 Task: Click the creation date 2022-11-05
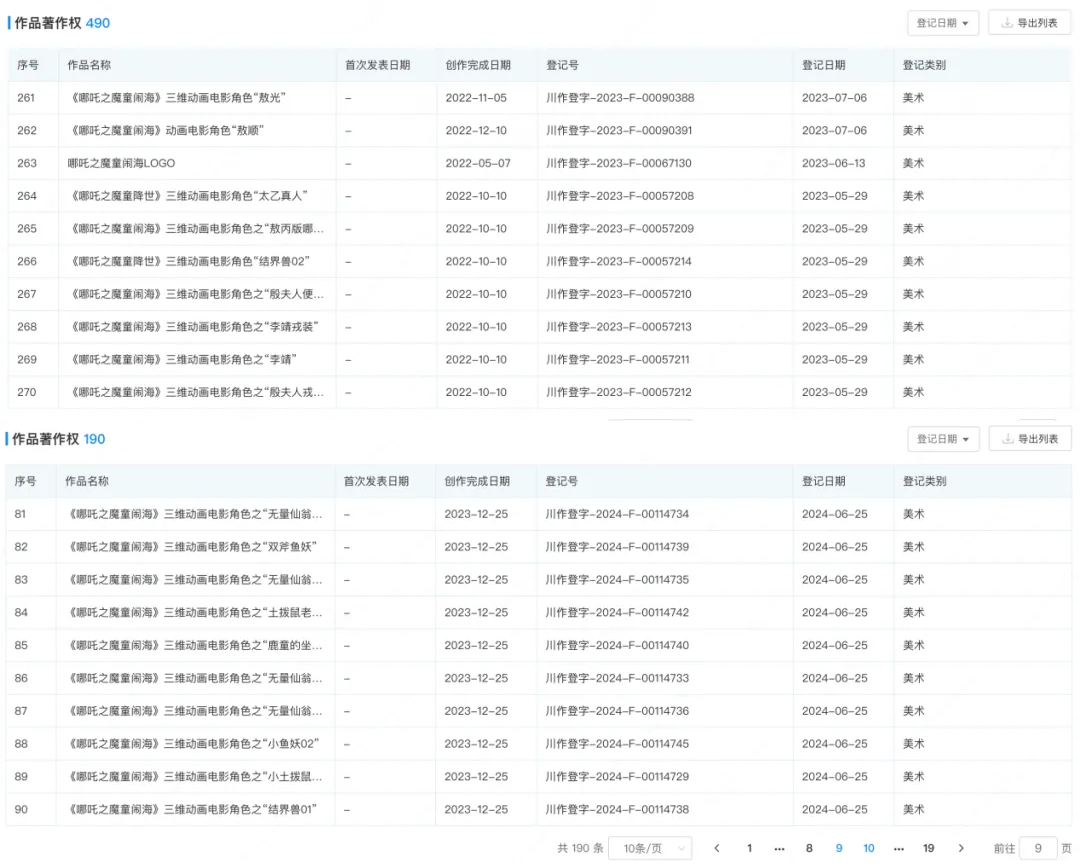pos(476,98)
